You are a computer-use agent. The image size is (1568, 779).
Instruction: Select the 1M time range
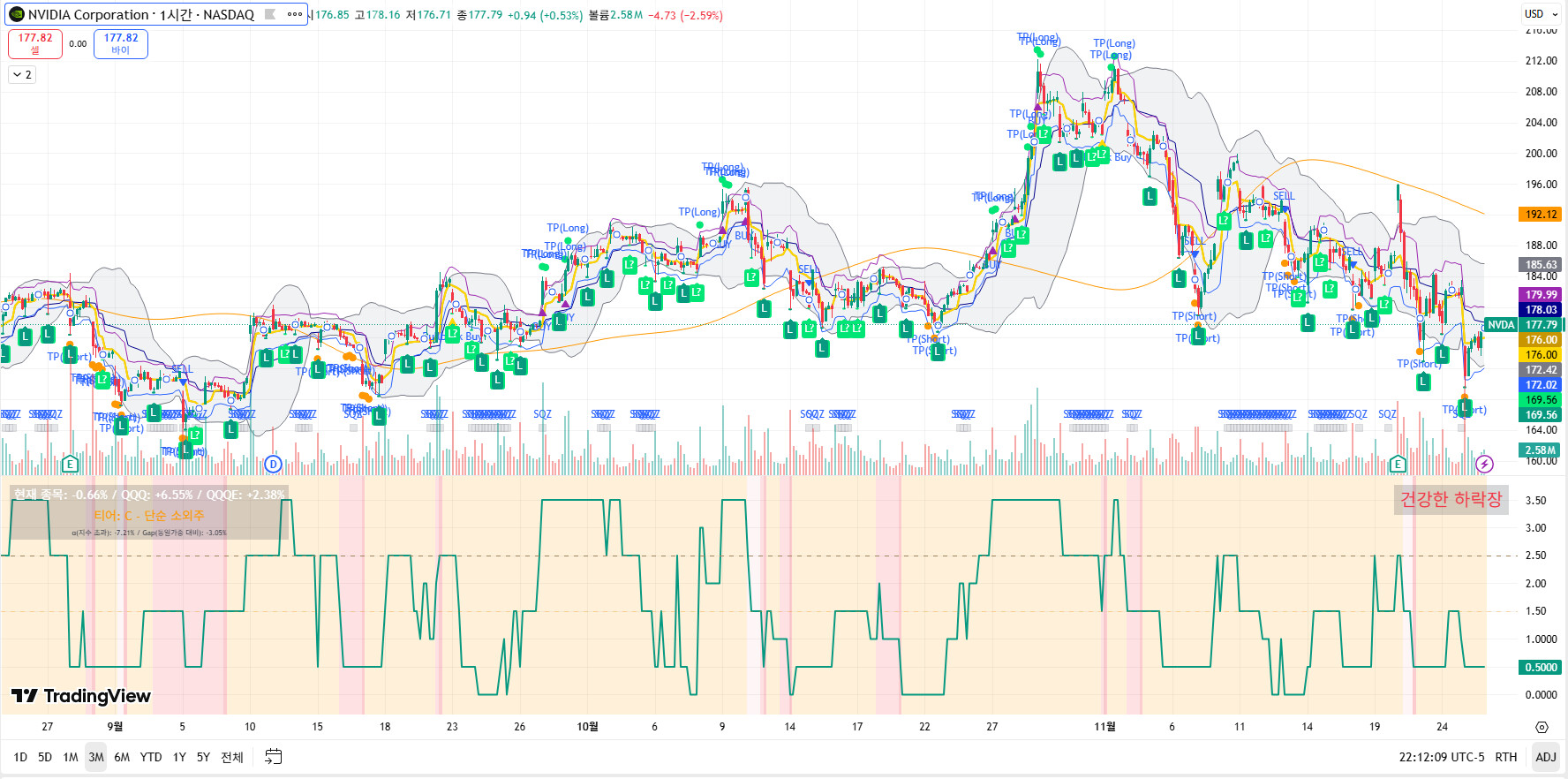[x=71, y=757]
